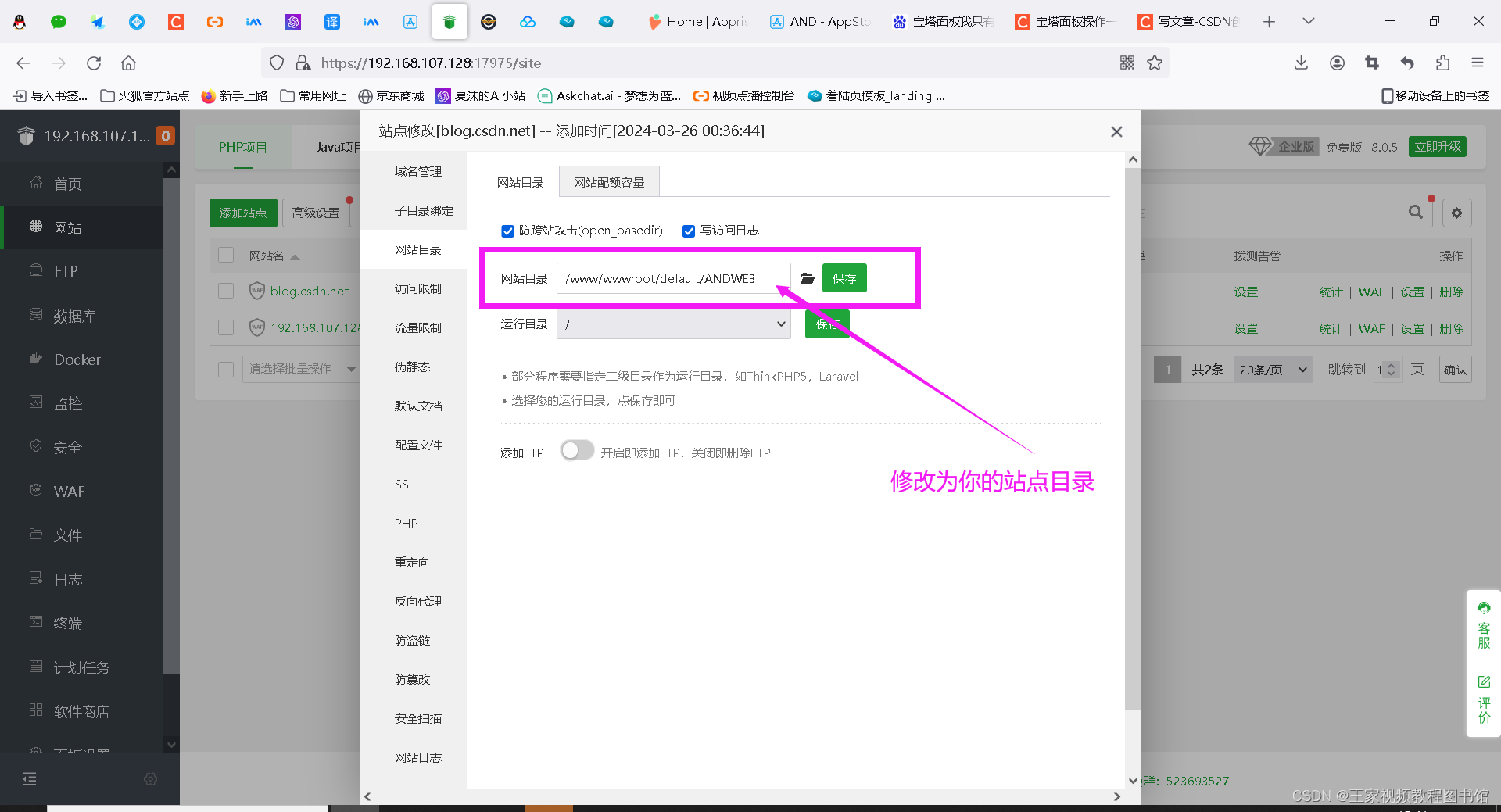Click the QR code icon in address bar
The width and height of the screenshot is (1501, 812).
(x=1127, y=63)
